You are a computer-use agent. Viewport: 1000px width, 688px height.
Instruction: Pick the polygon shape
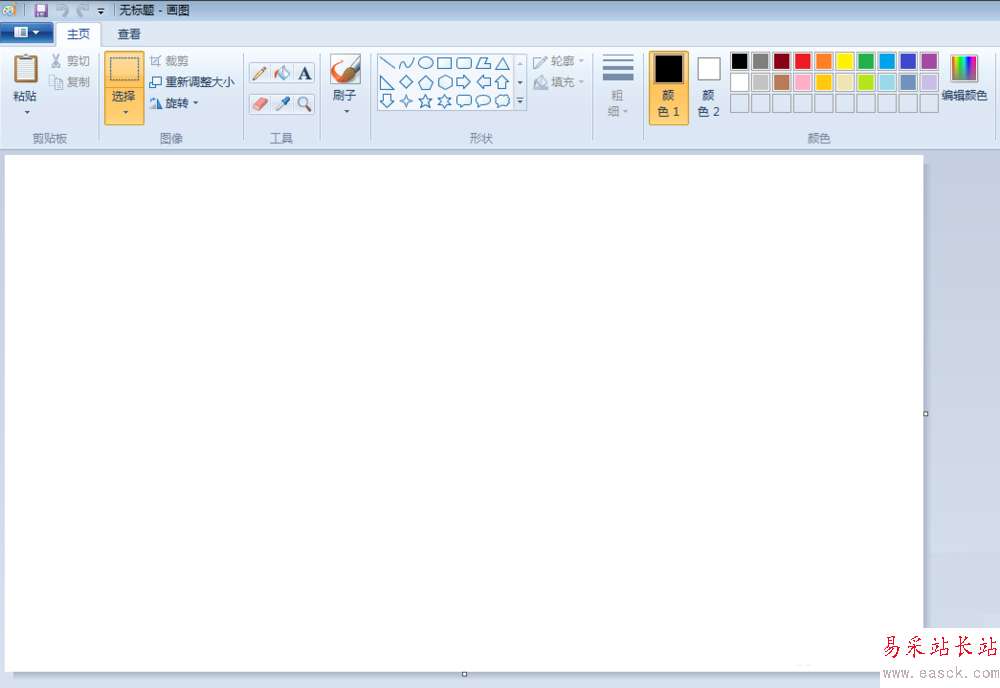[483, 63]
